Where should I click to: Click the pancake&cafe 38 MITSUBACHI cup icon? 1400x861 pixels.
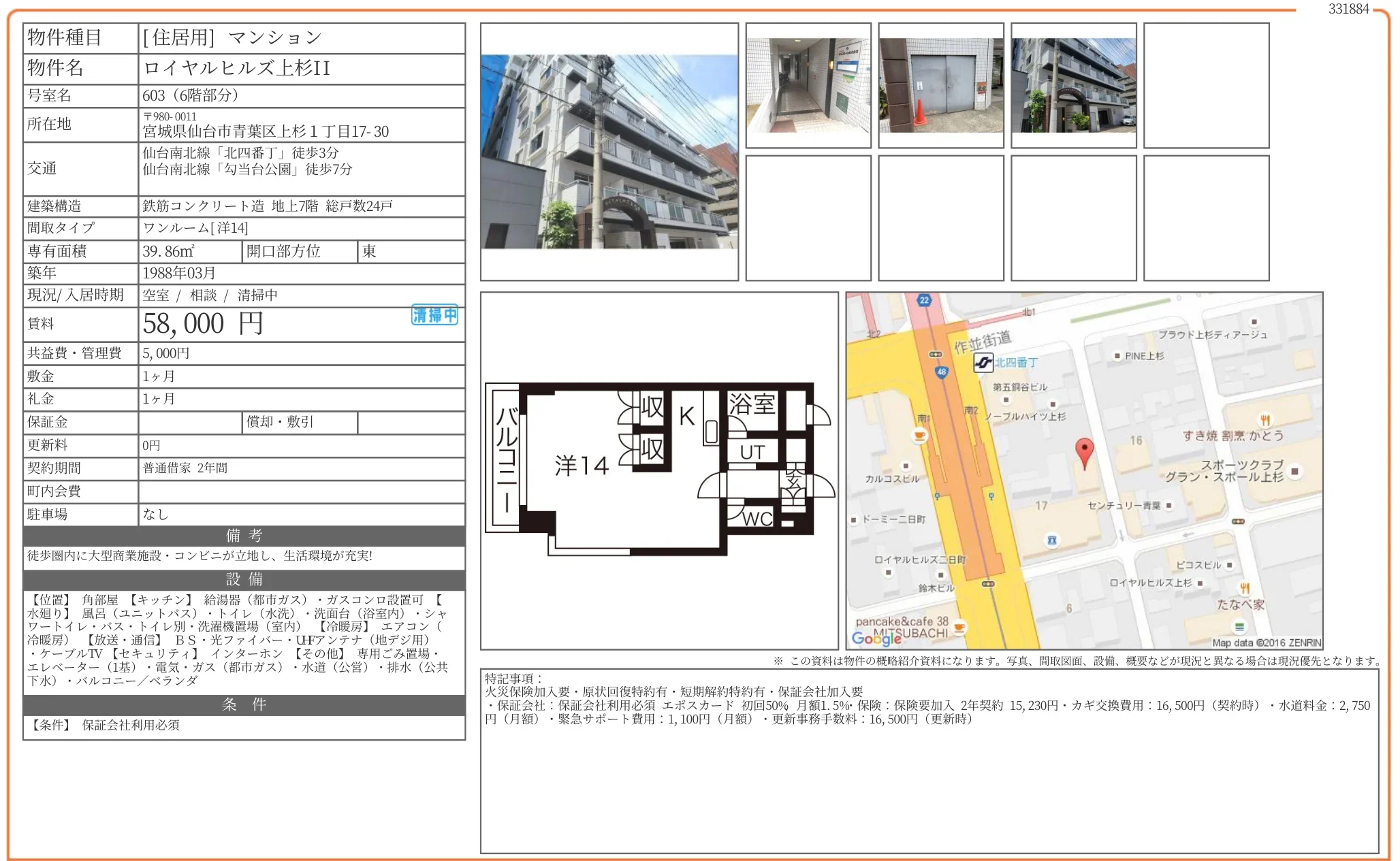click(x=959, y=627)
